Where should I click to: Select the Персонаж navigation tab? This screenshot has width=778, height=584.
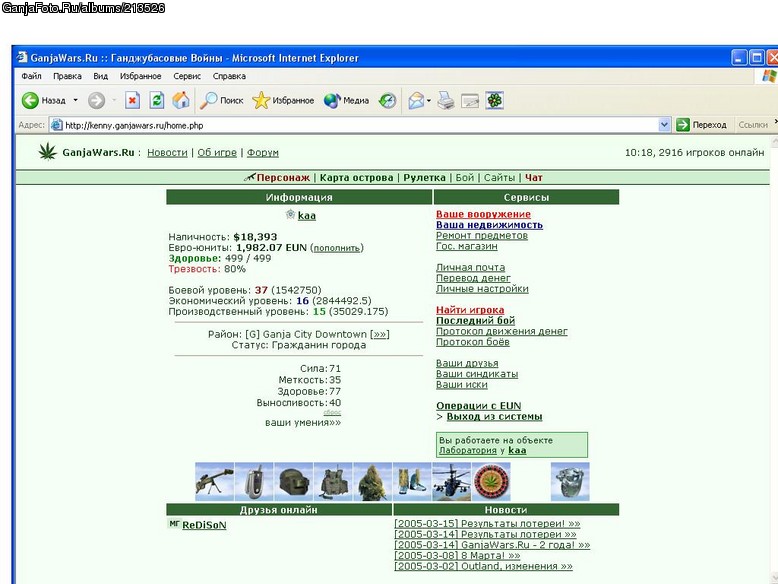(x=283, y=178)
